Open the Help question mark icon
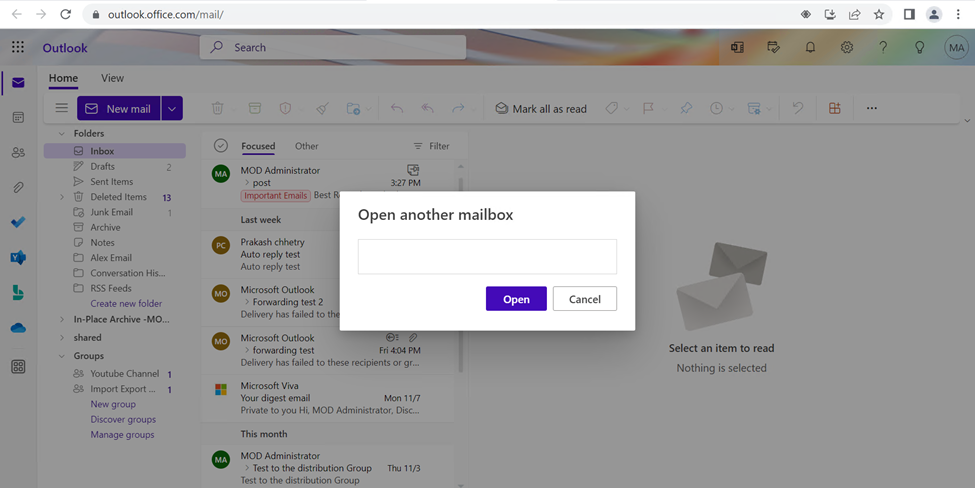This screenshot has width=975, height=488. (x=883, y=47)
